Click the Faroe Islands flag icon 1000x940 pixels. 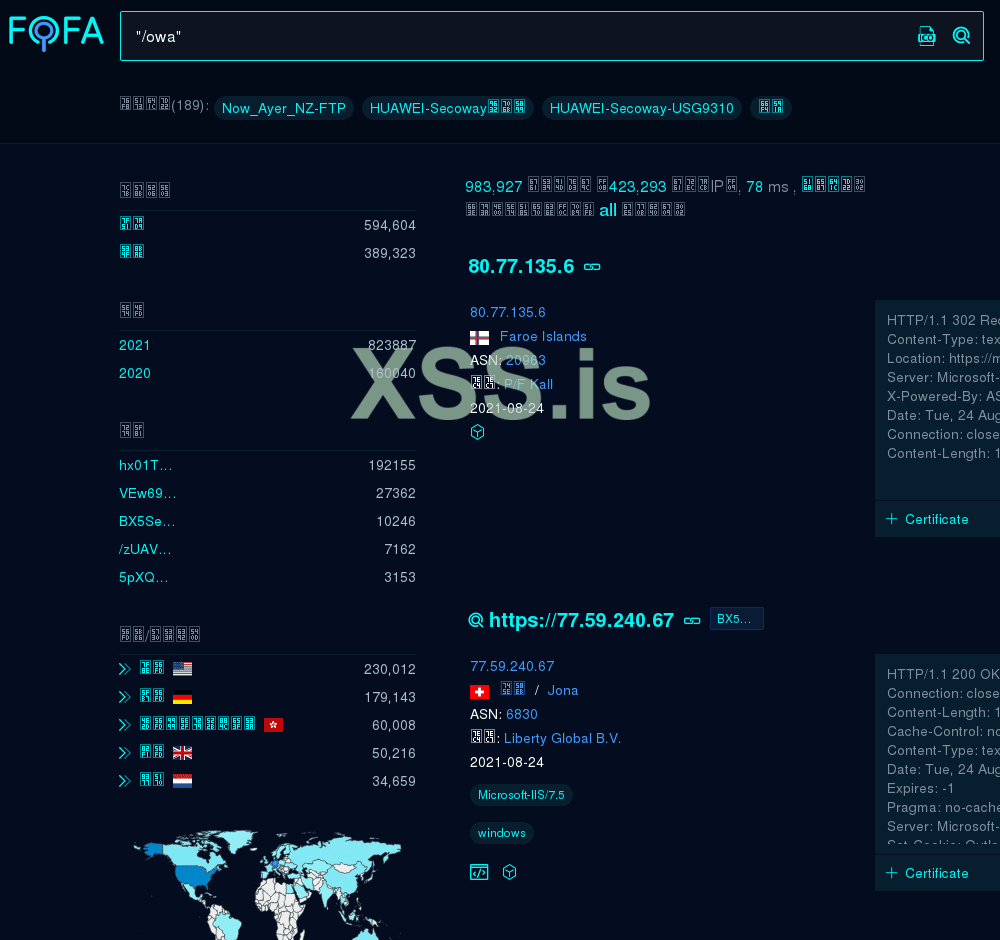[x=479, y=337]
